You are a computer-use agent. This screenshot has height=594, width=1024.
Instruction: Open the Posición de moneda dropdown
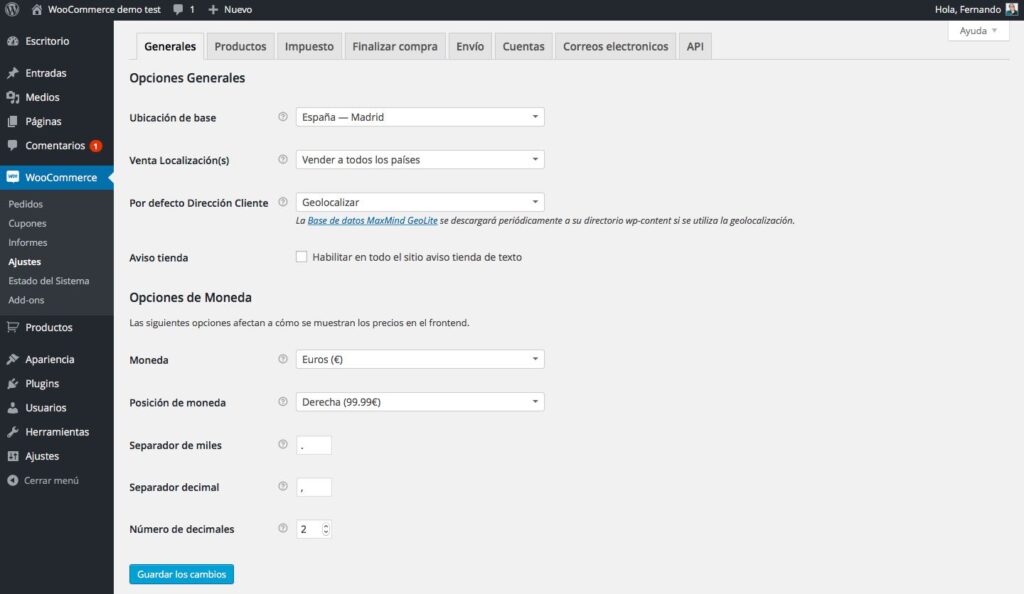(420, 401)
